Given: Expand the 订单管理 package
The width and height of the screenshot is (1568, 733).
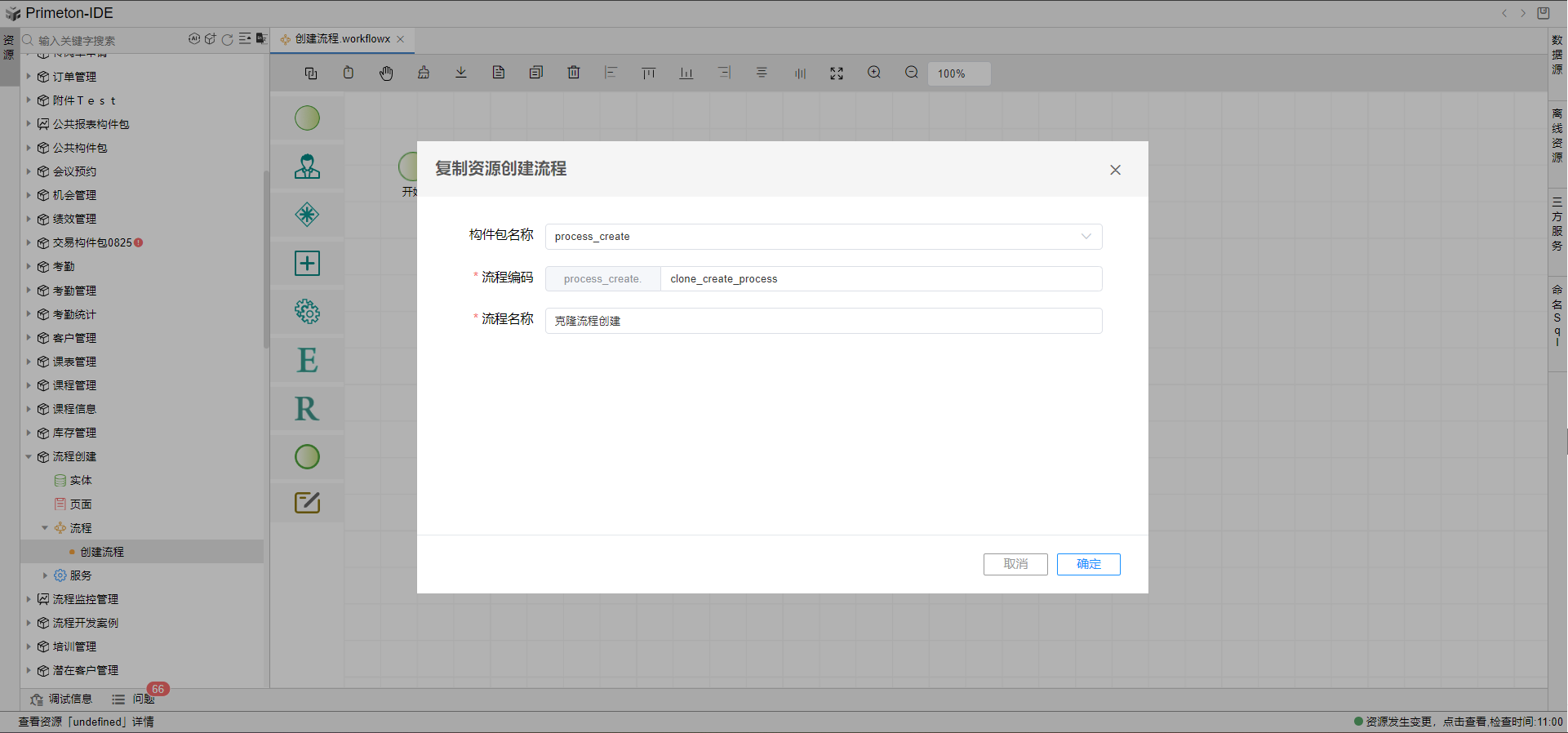Looking at the screenshot, I should pos(29,77).
